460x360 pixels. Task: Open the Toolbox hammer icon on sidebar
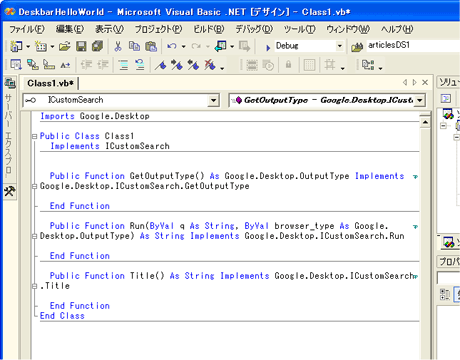9,191
